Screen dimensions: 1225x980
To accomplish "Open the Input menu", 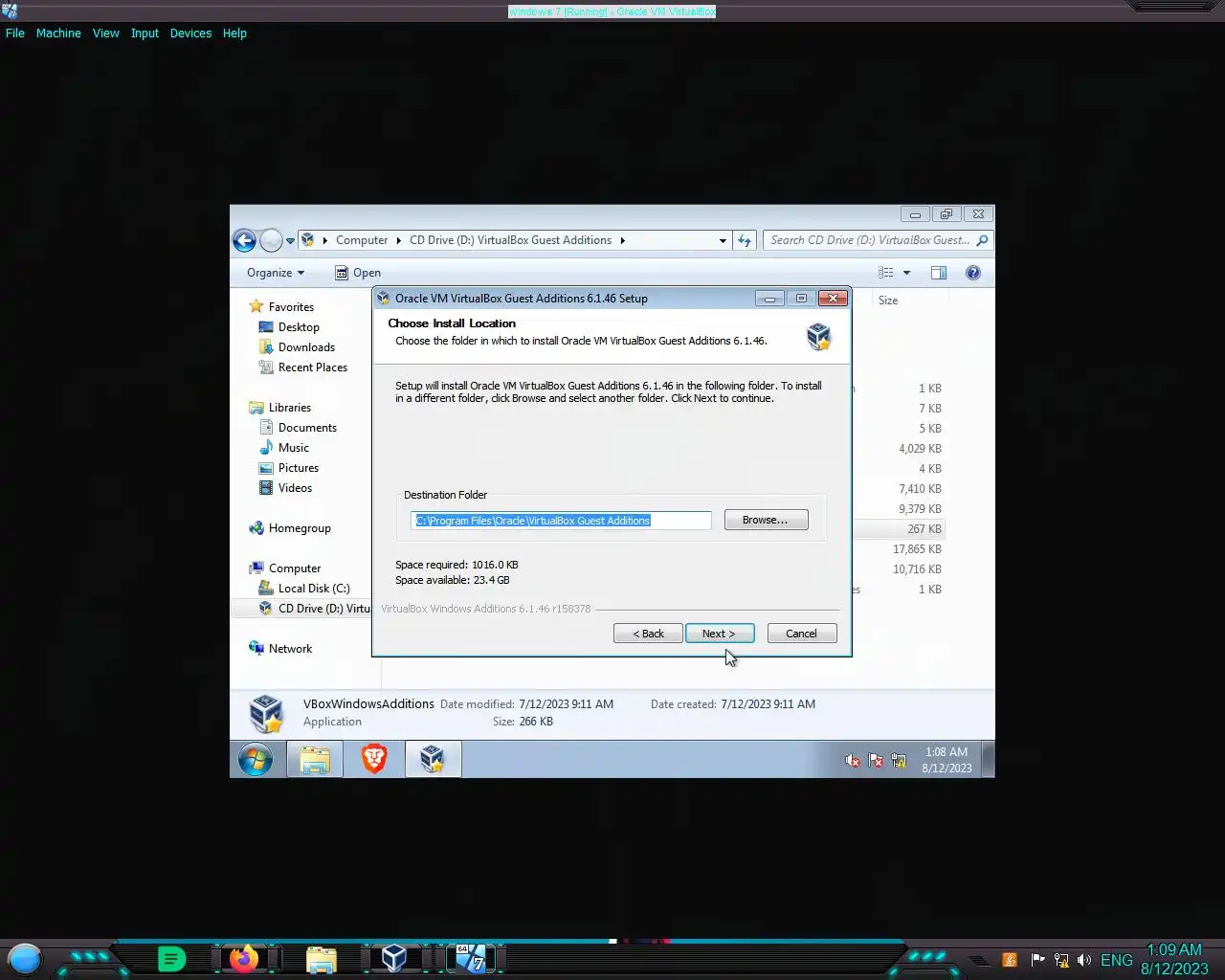I will coord(145,33).
